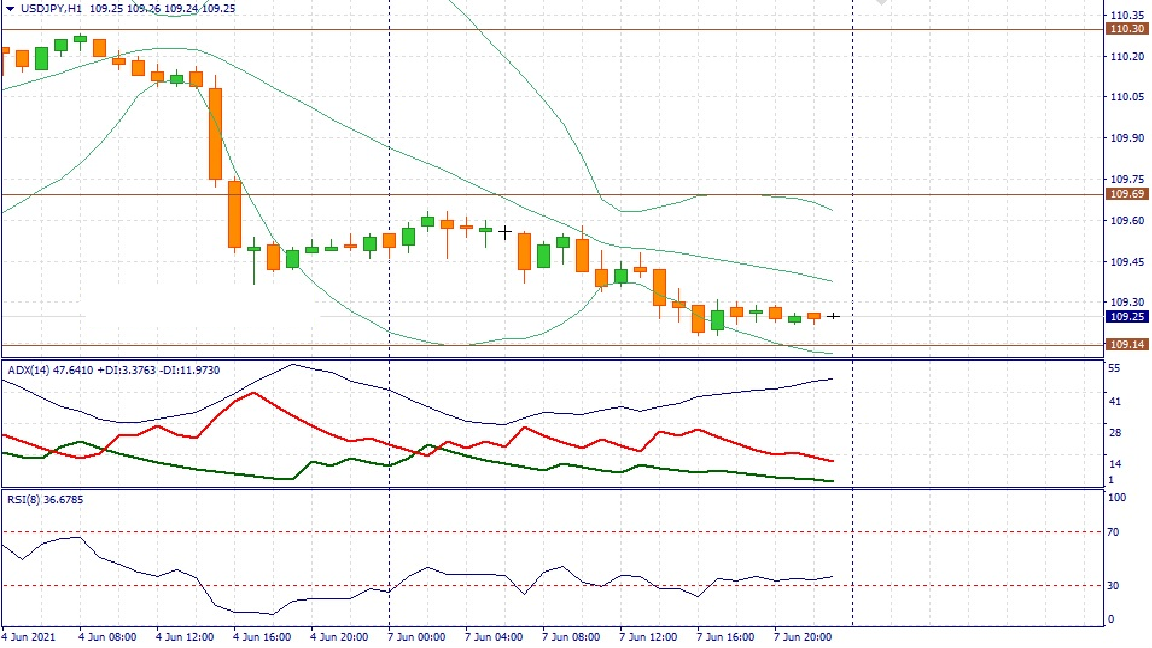Image resolution: width=1152 pixels, height=648 pixels.
Task: Select the 109.14 support price tag
Action: pos(1127,344)
